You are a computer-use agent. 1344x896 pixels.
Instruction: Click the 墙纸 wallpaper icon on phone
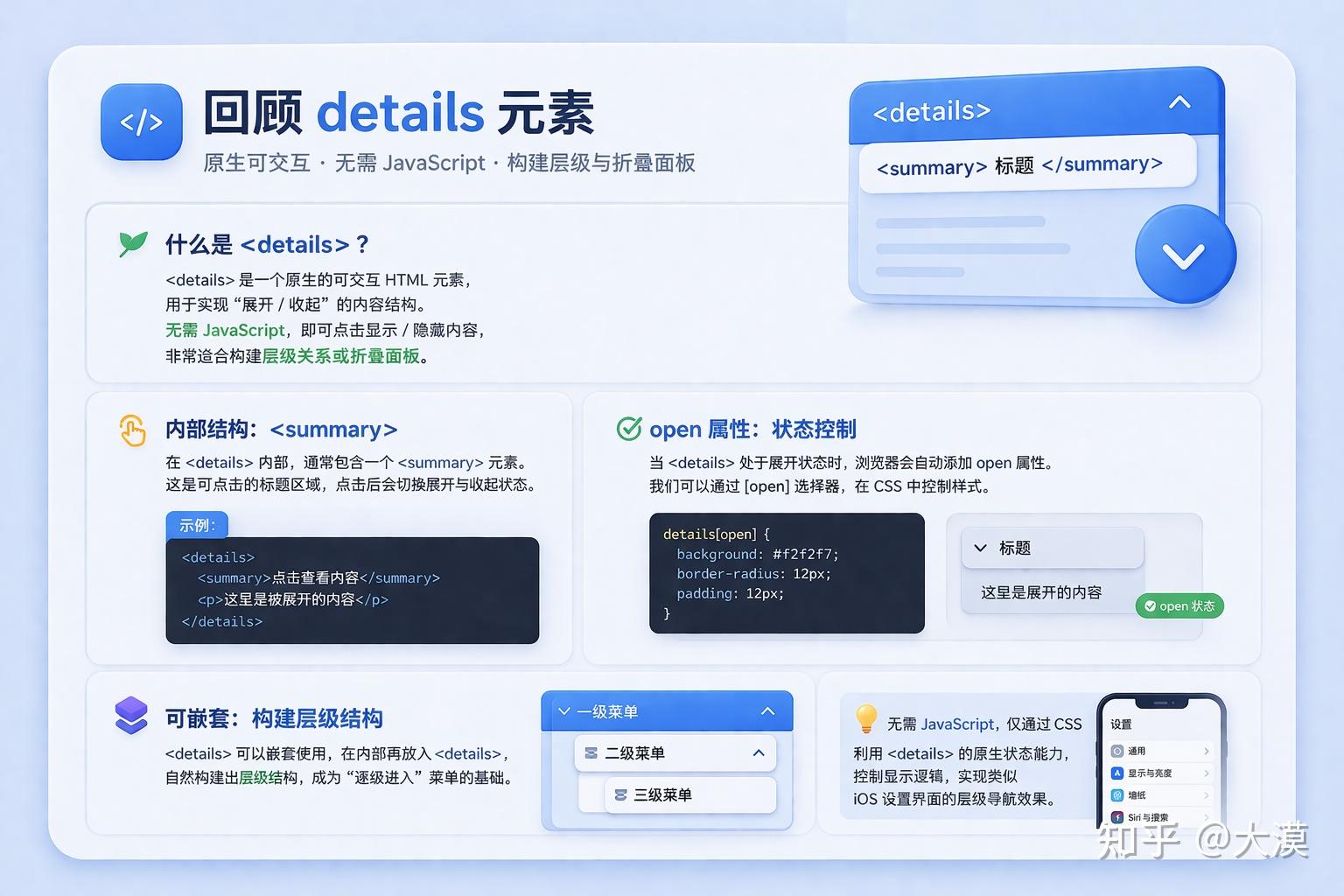coord(1117,794)
